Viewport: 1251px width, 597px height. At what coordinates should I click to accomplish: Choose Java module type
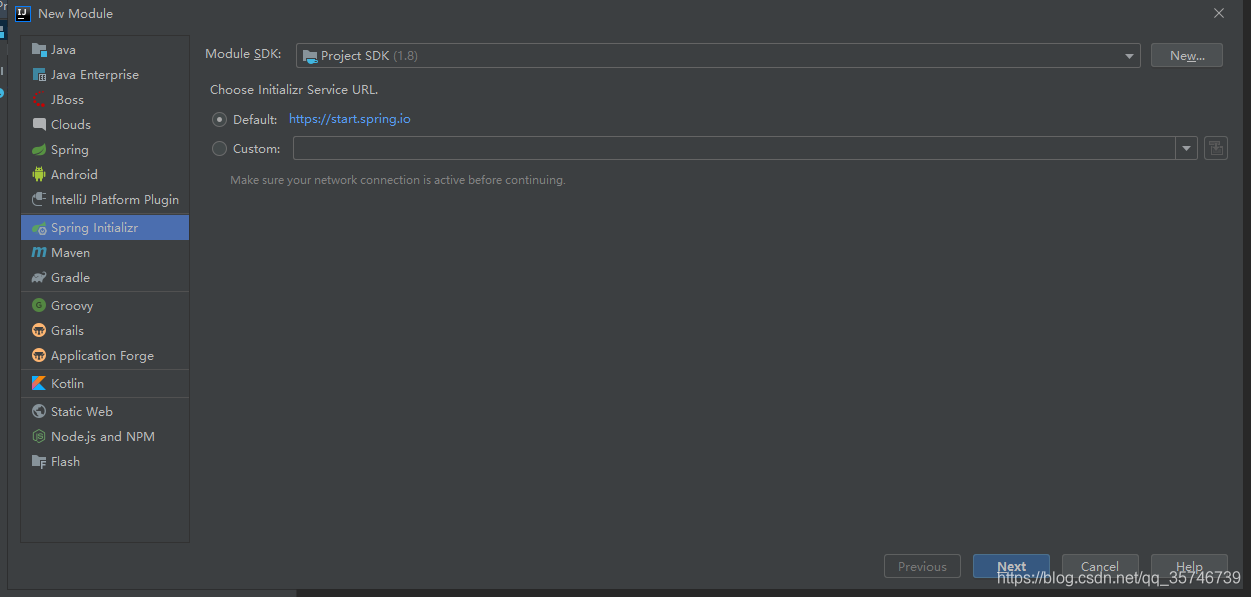(x=105, y=50)
